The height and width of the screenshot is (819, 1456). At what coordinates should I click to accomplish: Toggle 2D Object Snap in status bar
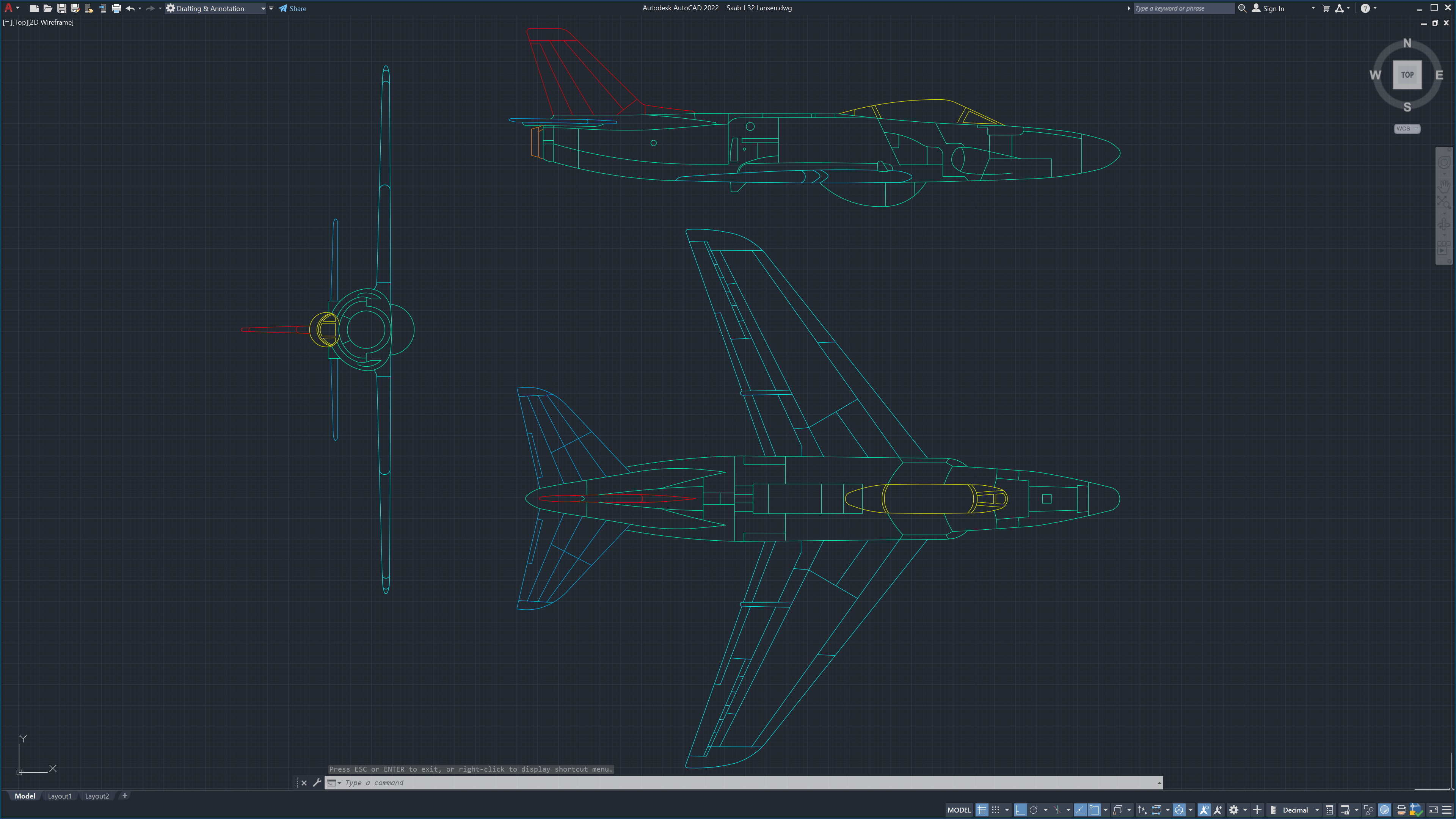coord(1095,810)
